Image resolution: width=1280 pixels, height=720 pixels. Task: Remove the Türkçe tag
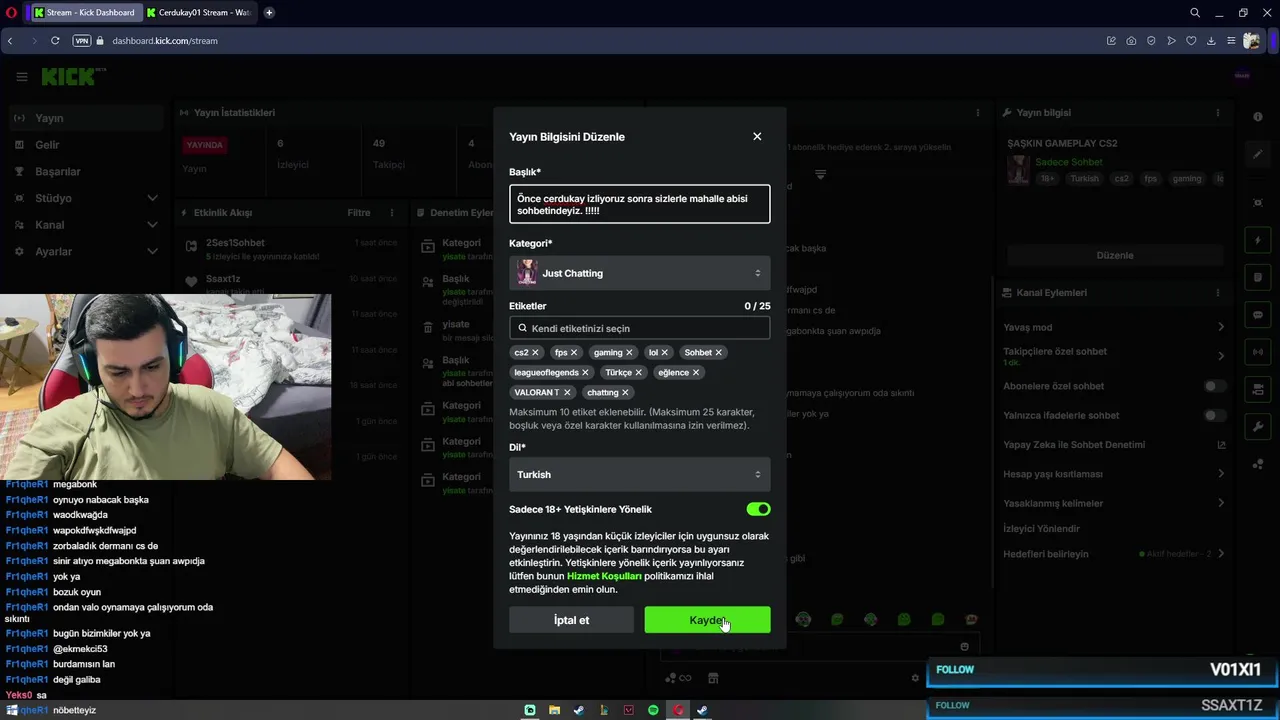click(x=639, y=372)
